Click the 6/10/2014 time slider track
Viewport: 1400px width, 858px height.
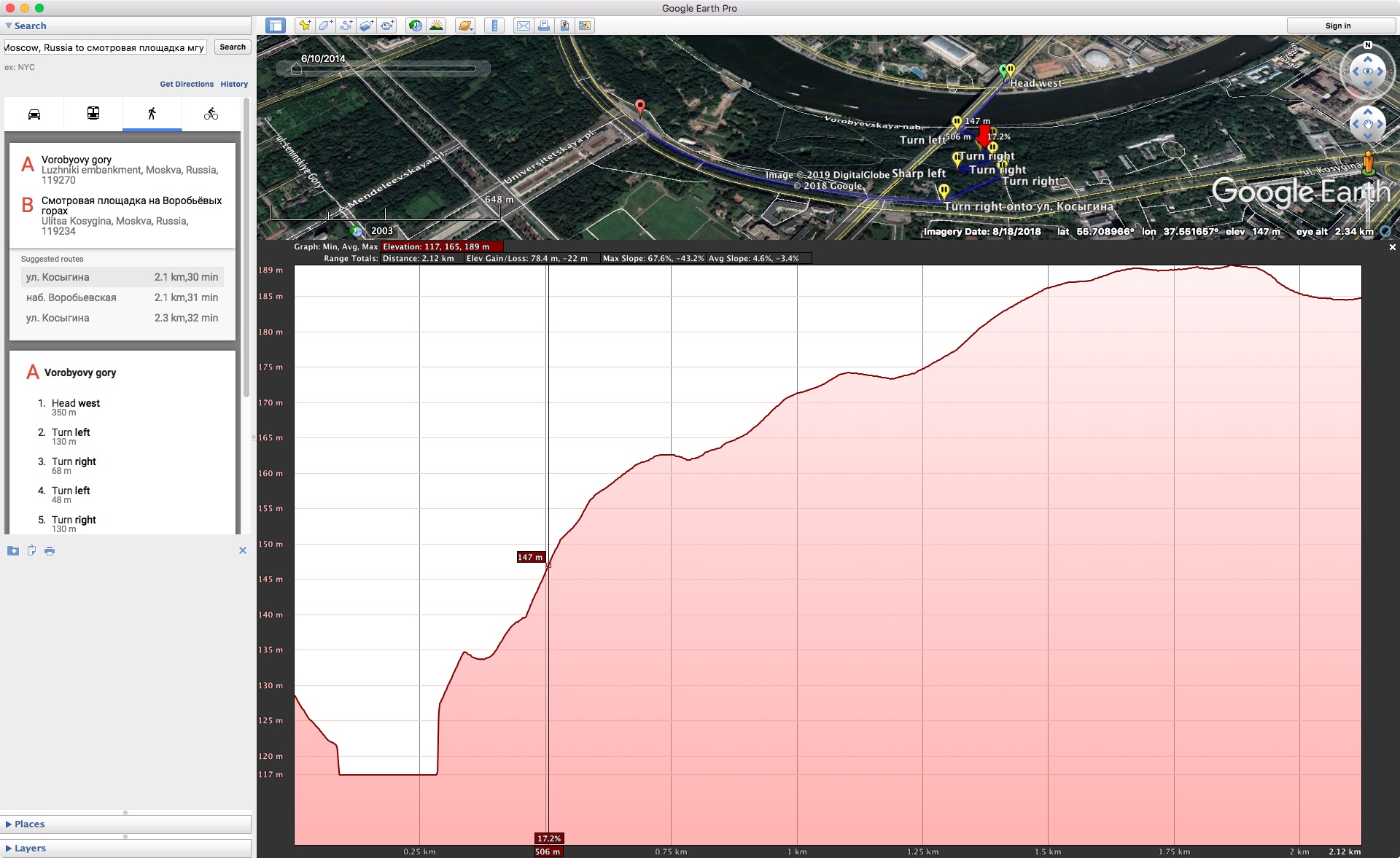pyautogui.click(x=384, y=69)
